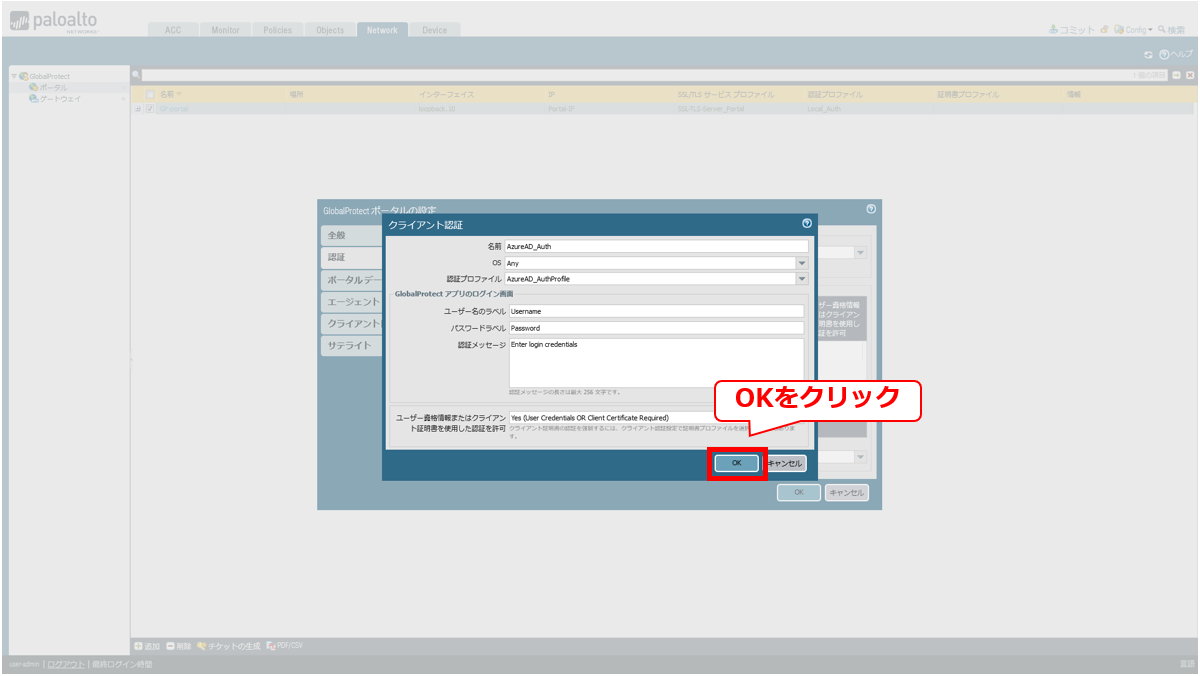Click the SSL/TLS サービス プロファイル column header
1200x676 pixels.
coord(725,94)
